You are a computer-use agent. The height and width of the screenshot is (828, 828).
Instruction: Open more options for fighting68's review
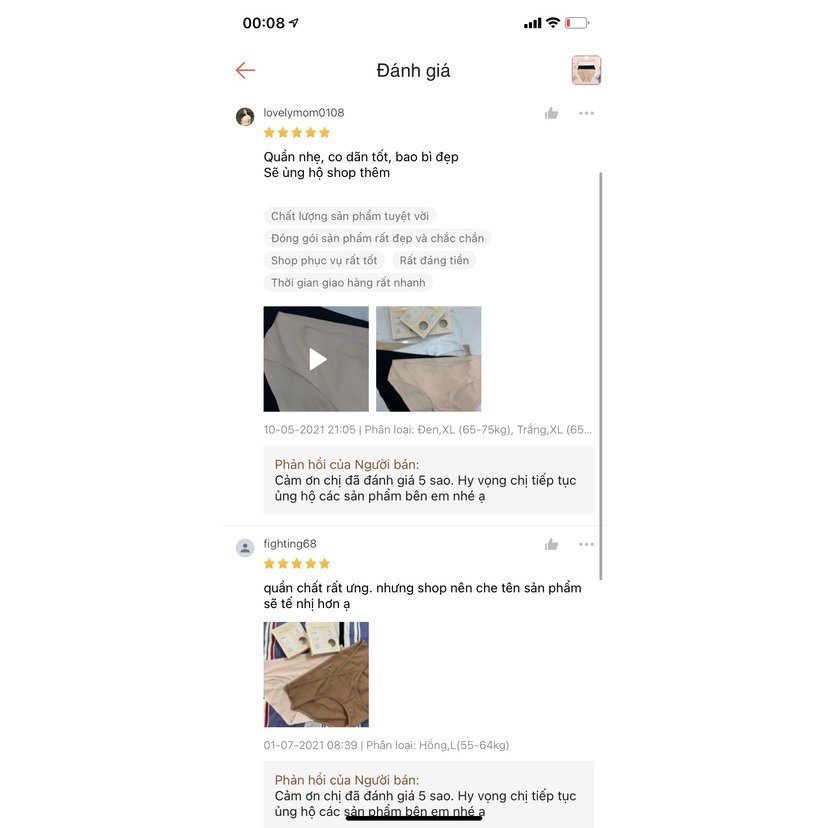tap(586, 544)
